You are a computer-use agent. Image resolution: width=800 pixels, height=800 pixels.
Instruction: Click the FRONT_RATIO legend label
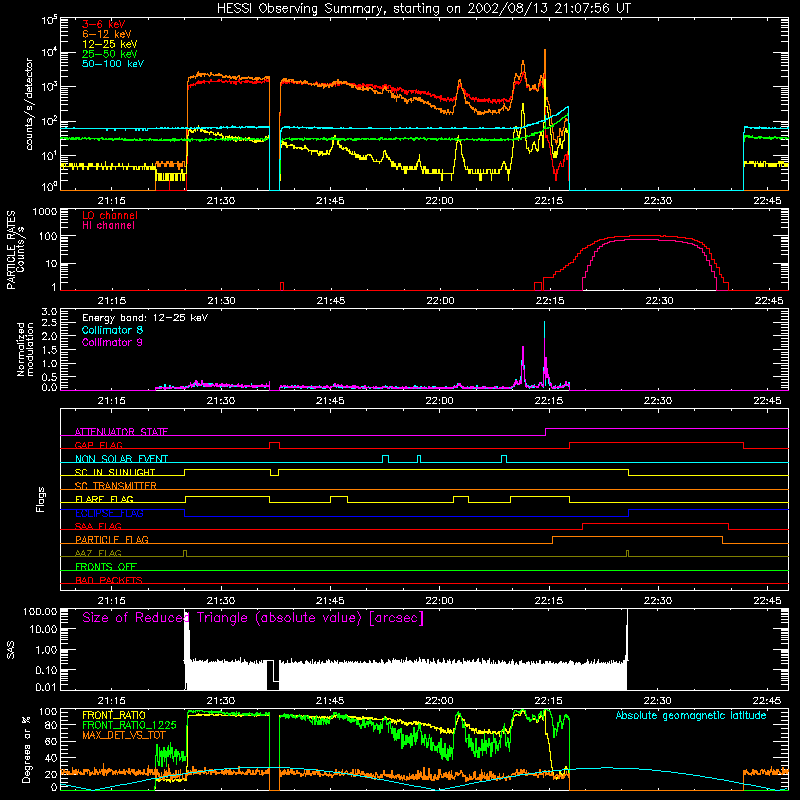[x=114, y=715]
